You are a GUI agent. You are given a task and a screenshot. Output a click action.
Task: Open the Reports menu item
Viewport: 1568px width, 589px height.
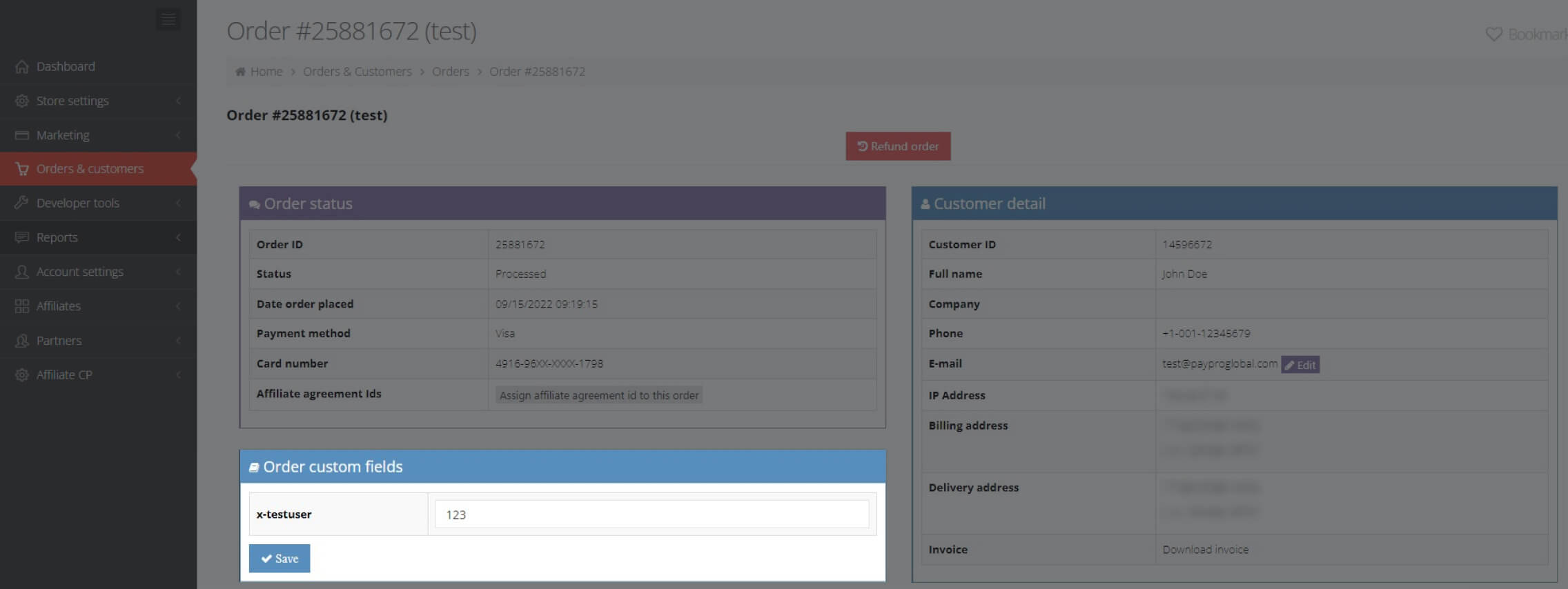click(x=98, y=237)
